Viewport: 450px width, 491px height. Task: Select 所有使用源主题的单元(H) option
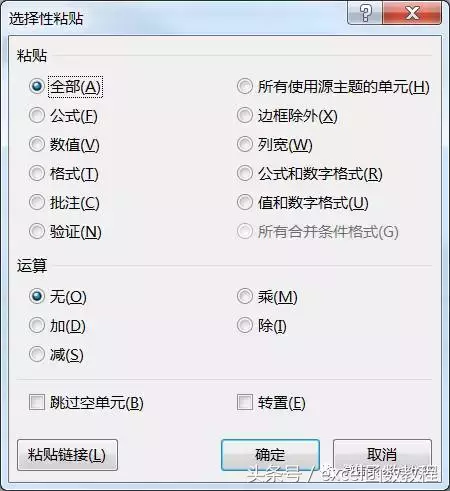tap(245, 87)
